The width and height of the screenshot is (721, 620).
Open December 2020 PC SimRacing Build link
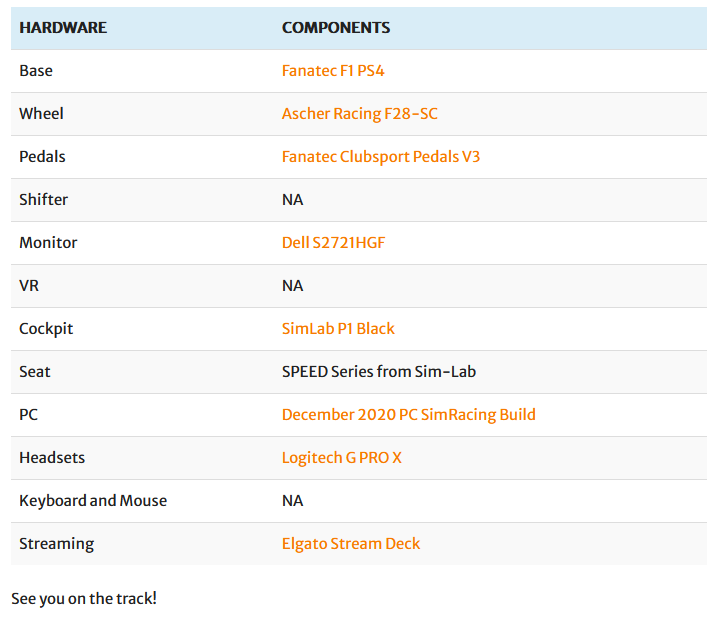pyautogui.click(x=408, y=415)
